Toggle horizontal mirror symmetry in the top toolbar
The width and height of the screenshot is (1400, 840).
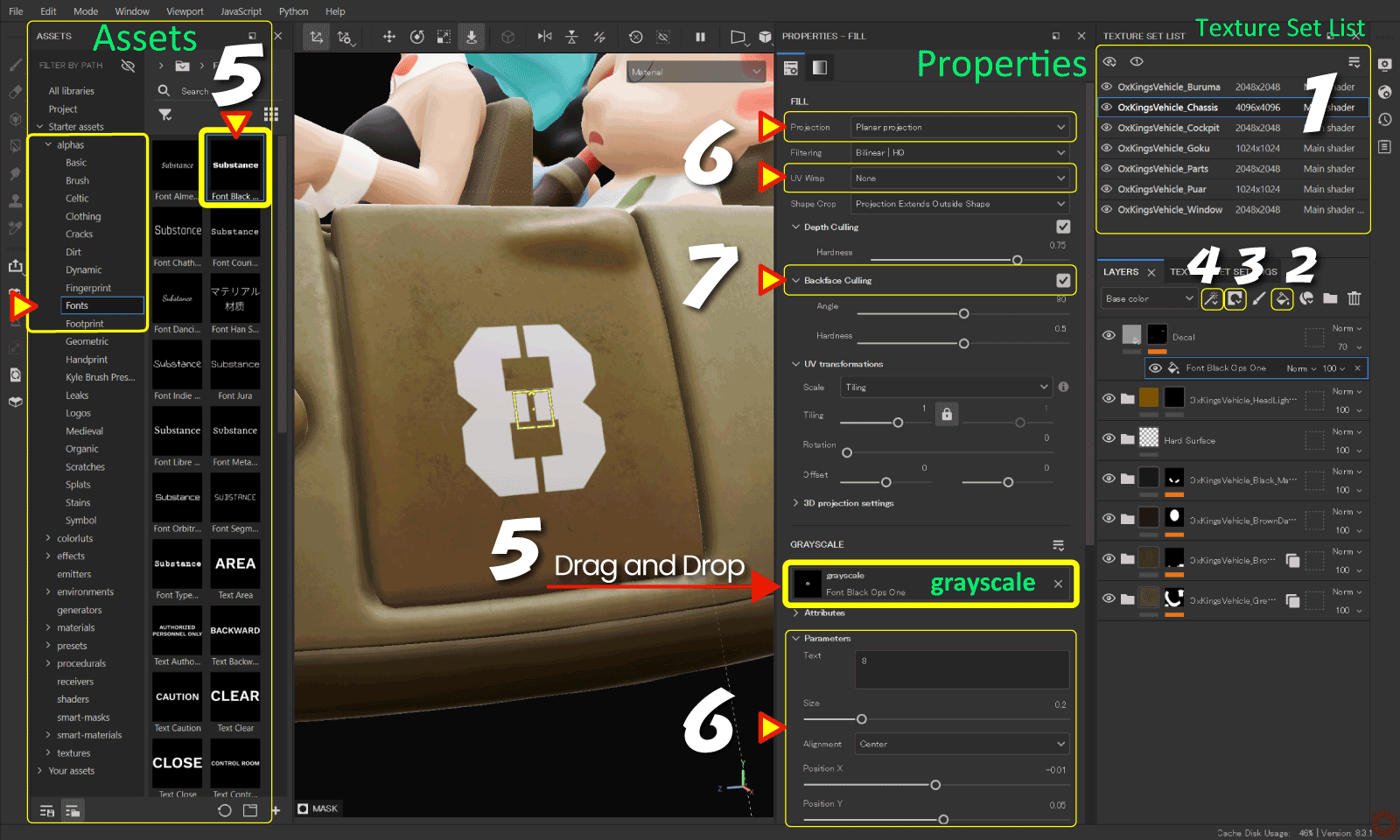(545, 37)
